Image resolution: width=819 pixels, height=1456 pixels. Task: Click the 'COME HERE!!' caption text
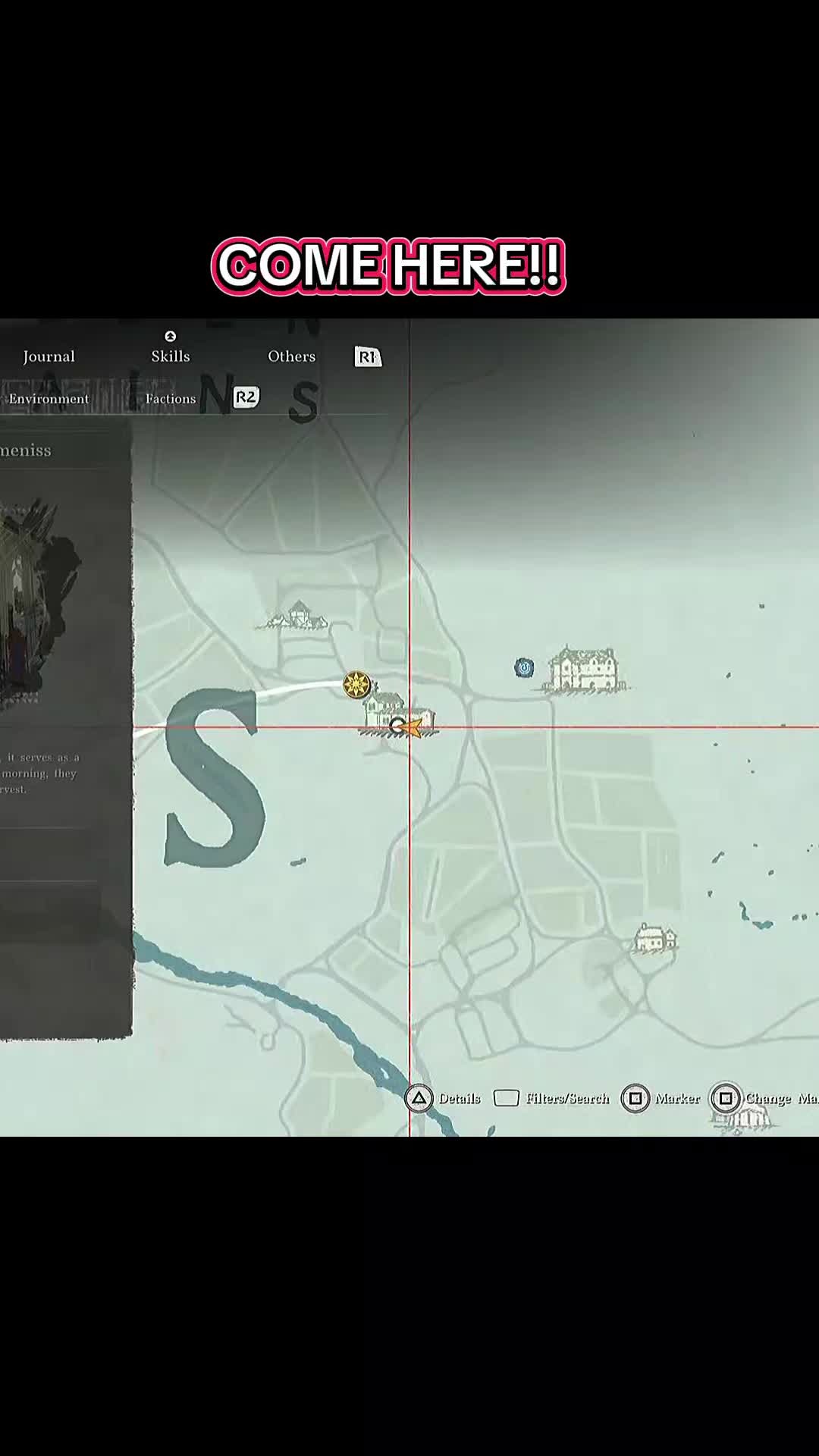tap(388, 265)
